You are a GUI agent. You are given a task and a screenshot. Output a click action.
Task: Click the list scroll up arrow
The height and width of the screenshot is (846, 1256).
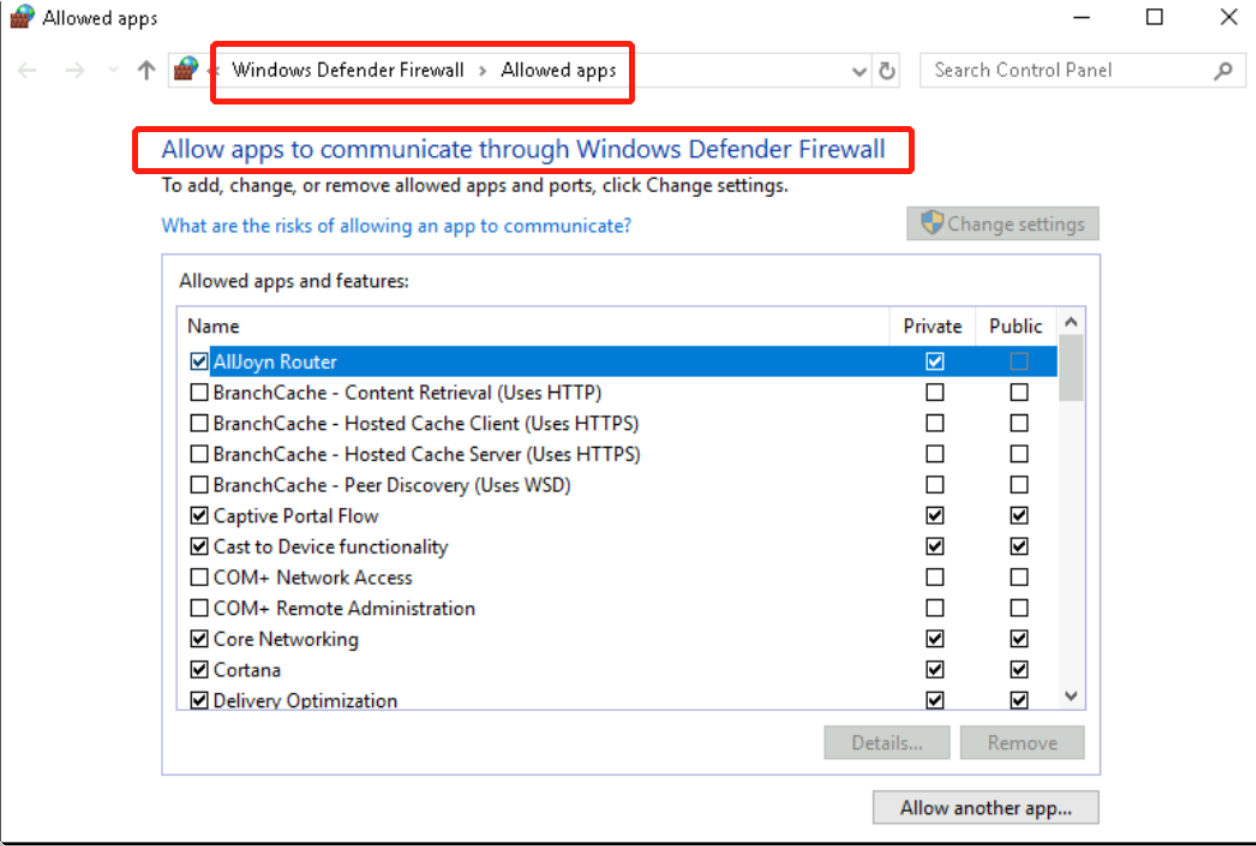click(x=1071, y=322)
